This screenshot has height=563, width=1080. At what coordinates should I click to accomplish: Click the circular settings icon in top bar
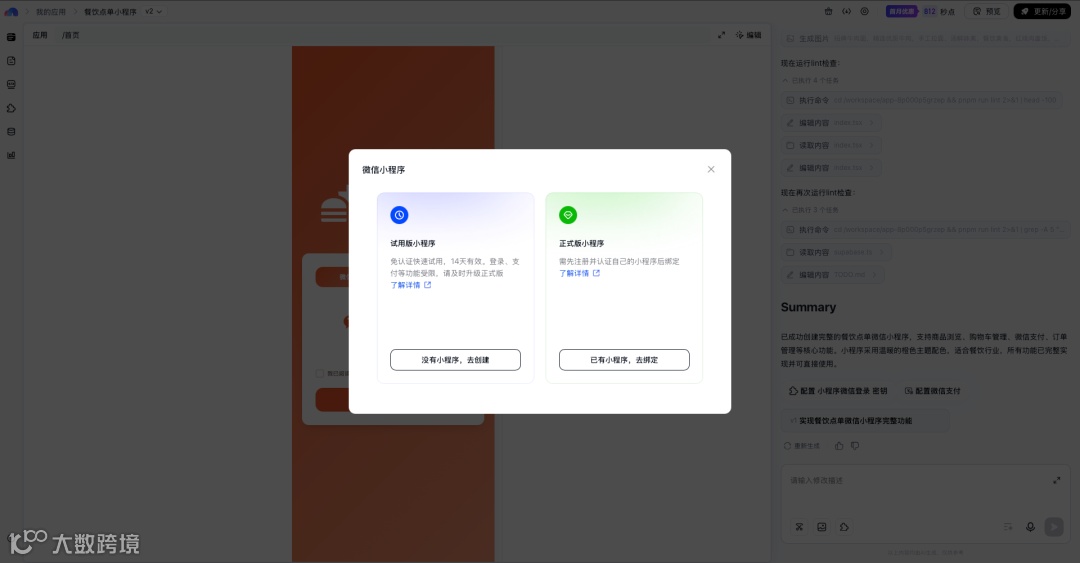(864, 12)
